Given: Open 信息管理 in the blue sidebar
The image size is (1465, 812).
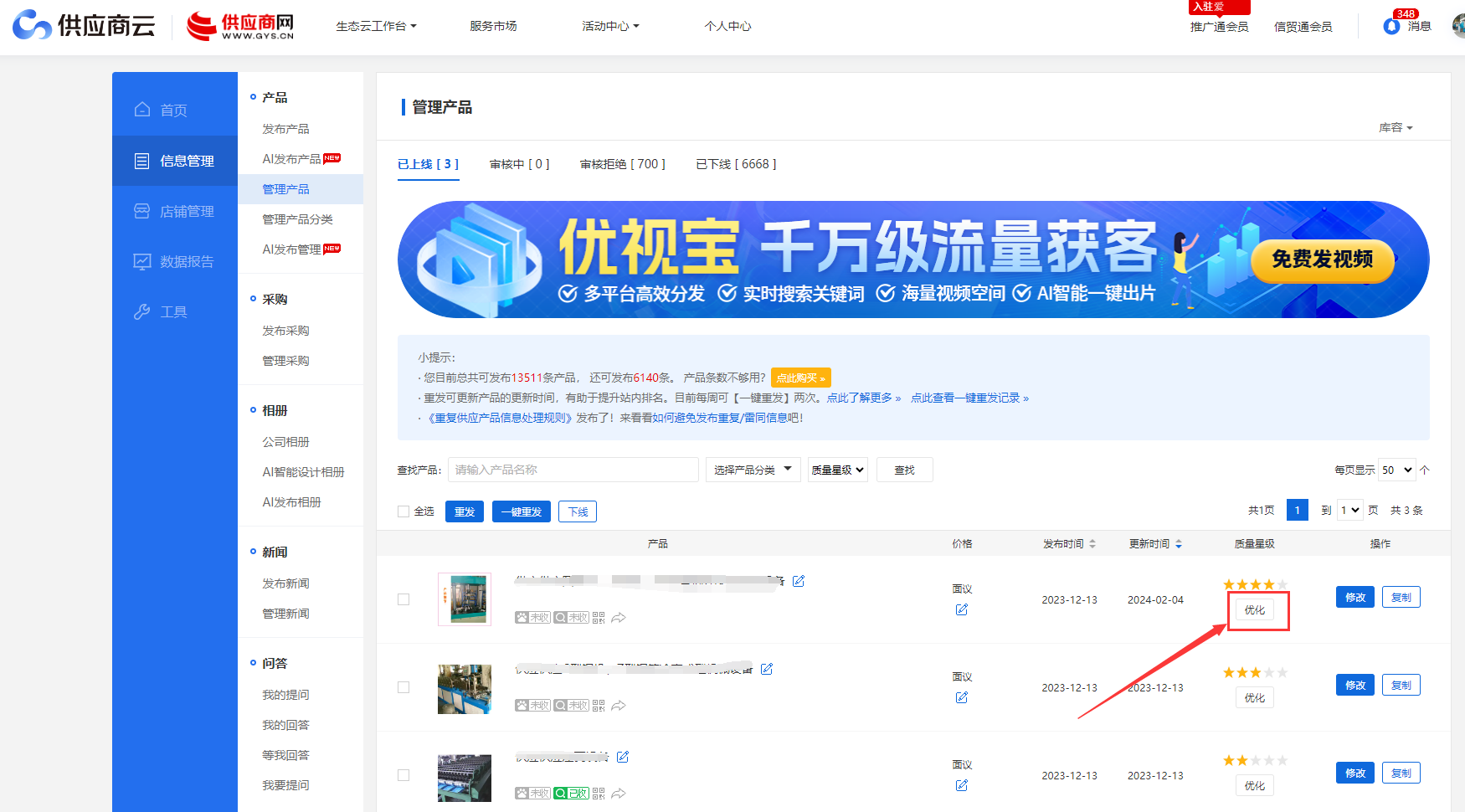Looking at the screenshot, I should 175,161.
